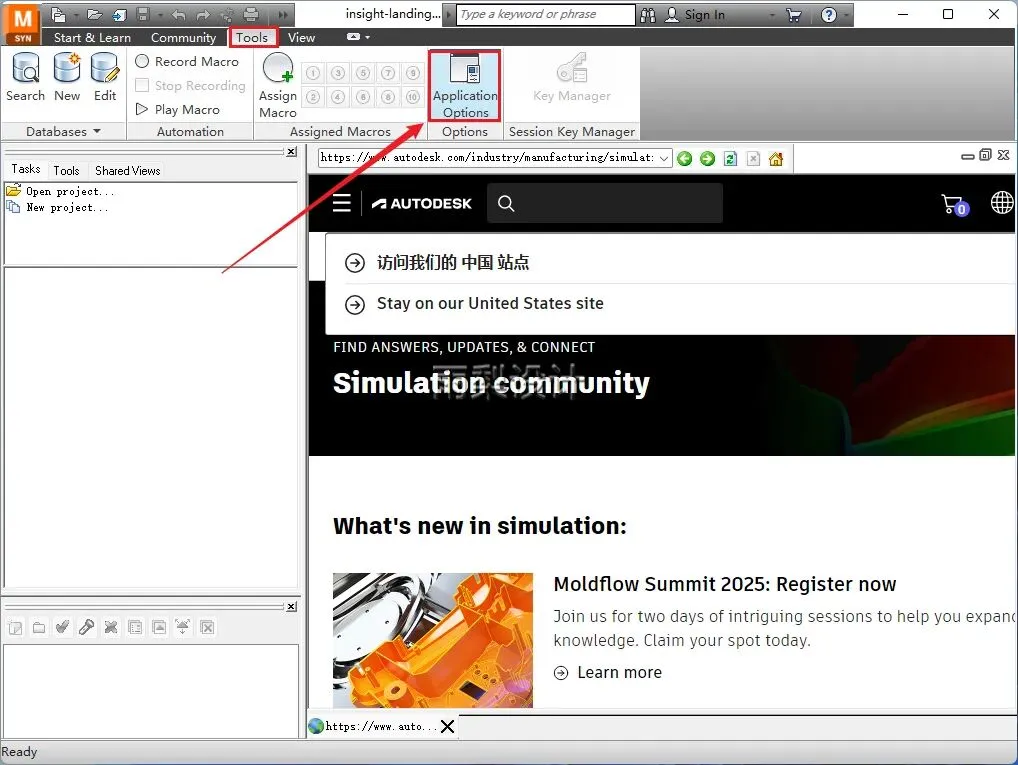Click the browser Back green arrow
1018x765 pixels.
click(x=684, y=158)
